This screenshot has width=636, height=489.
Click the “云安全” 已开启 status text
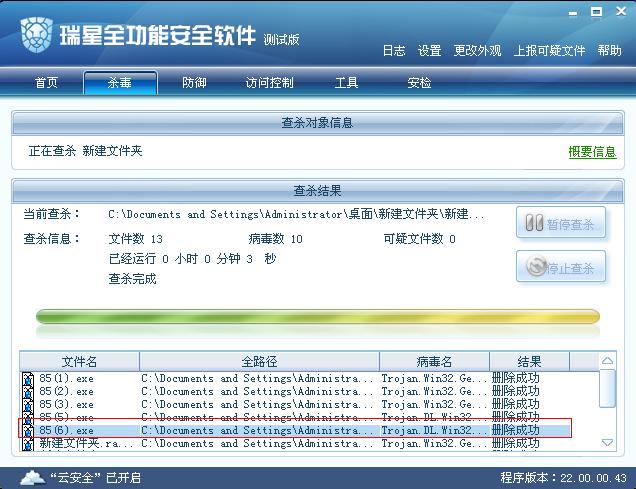(x=95, y=478)
